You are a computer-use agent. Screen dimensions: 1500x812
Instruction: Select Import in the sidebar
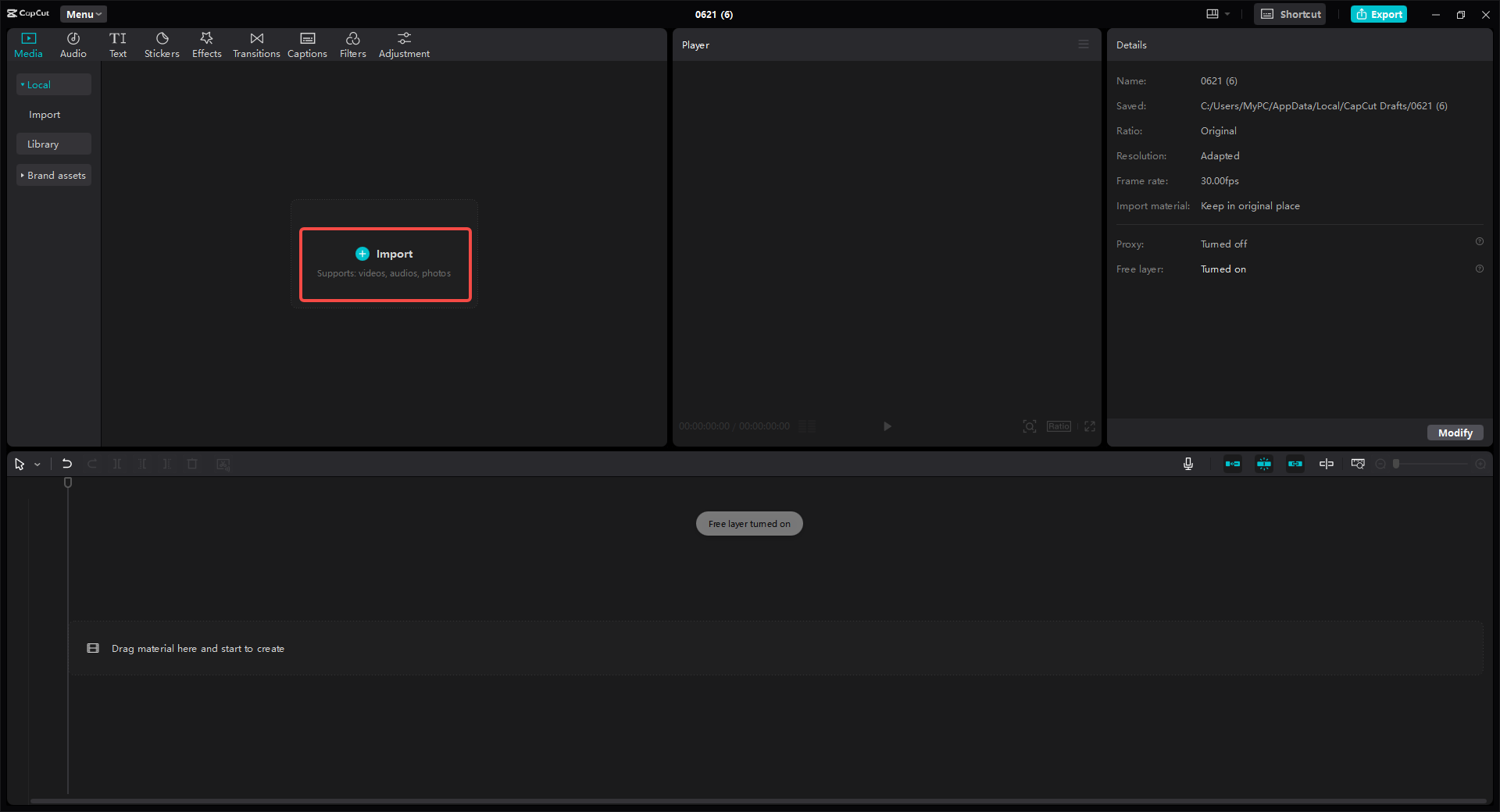point(45,115)
